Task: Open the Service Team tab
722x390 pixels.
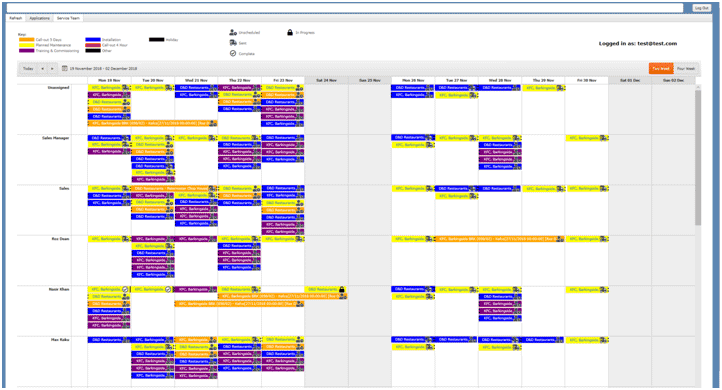Action: [68, 18]
